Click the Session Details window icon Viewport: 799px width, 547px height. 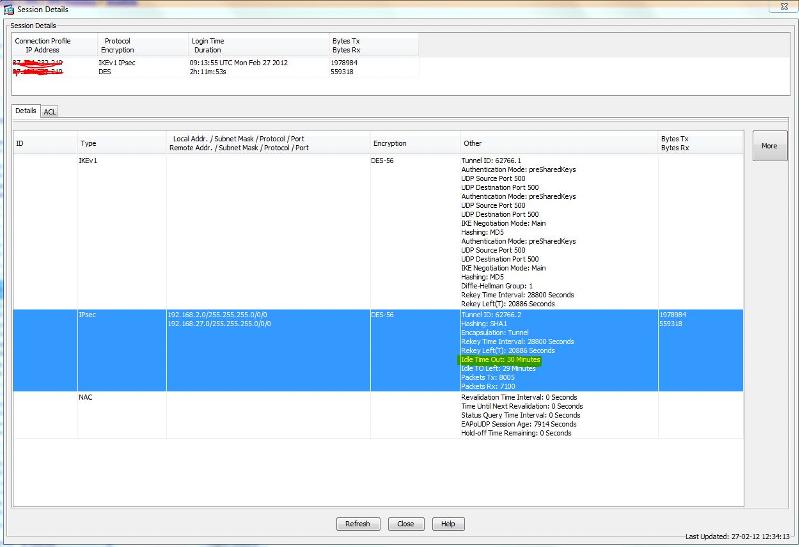tap(8, 9)
